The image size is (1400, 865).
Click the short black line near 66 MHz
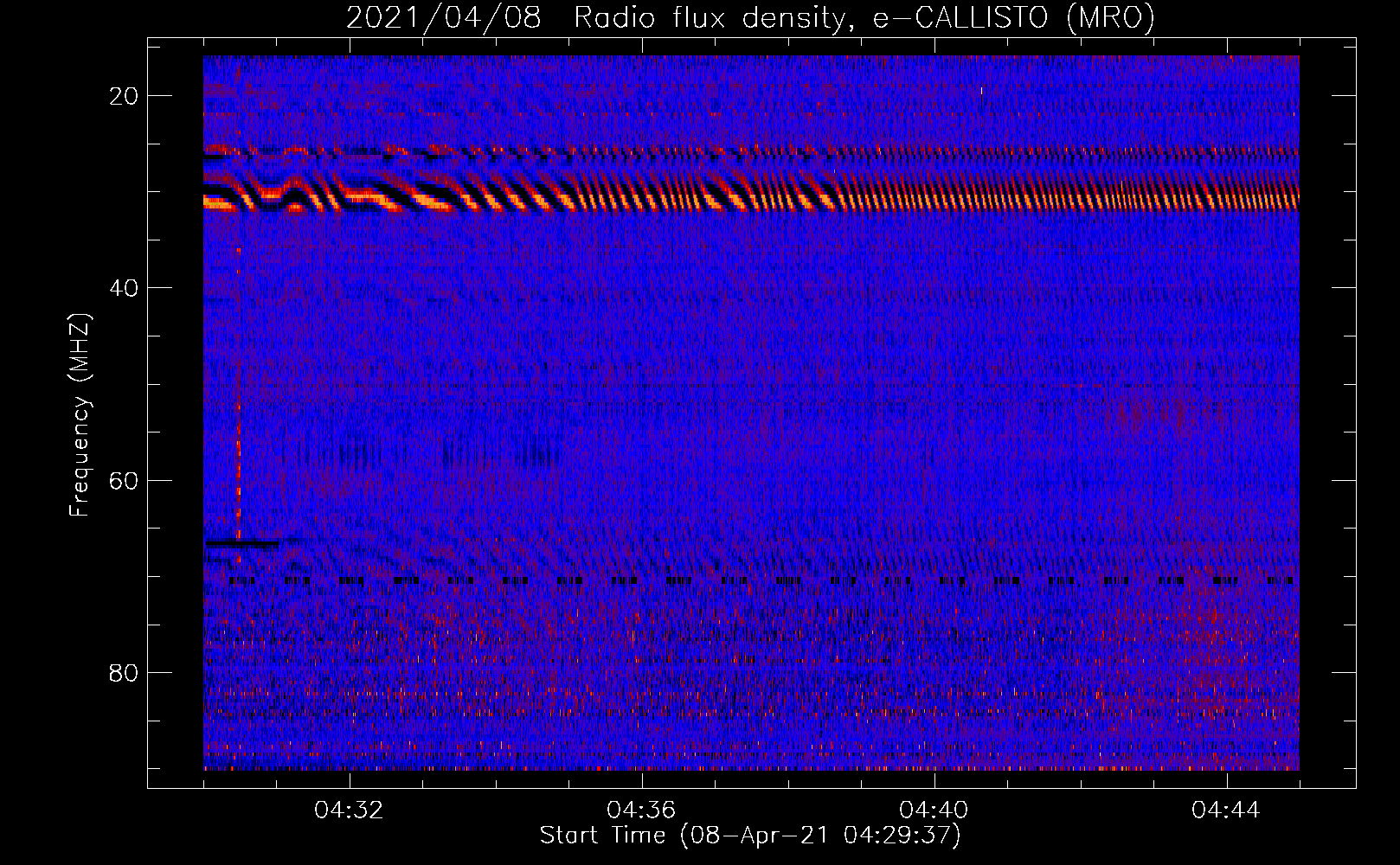pos(241,543)
